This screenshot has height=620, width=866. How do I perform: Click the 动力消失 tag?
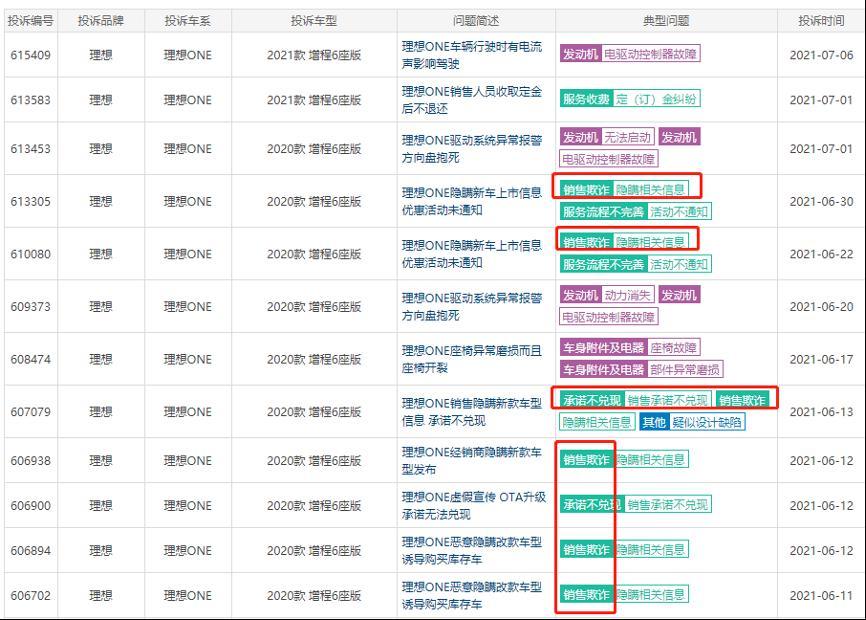[627, 295]
